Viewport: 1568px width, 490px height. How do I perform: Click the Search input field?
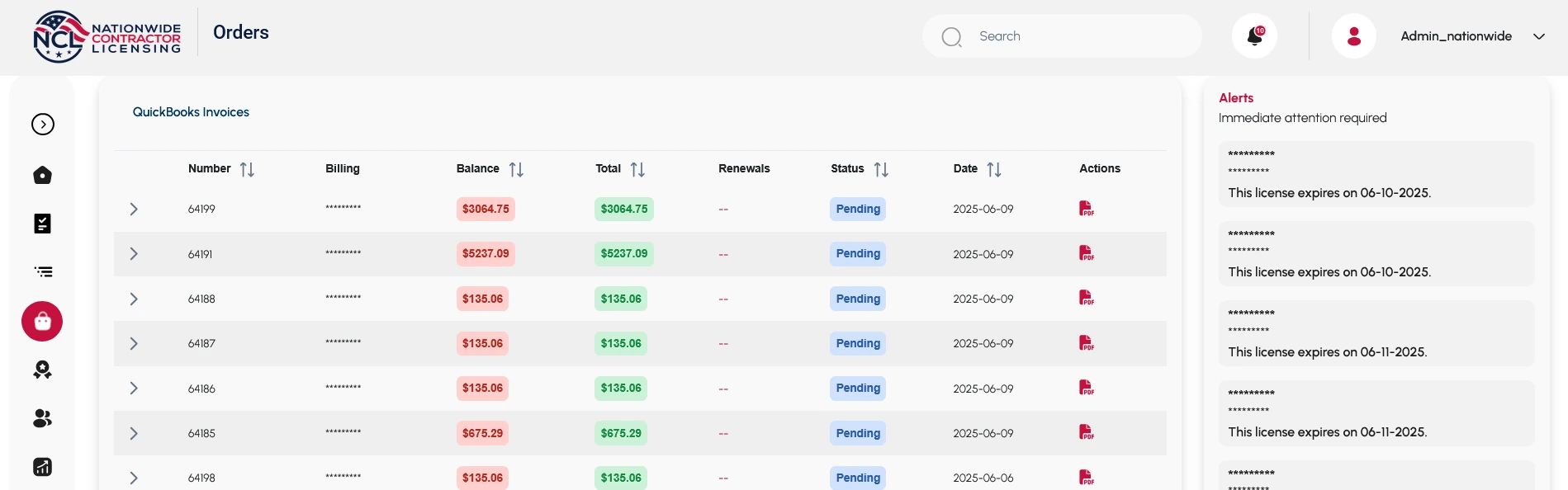(x=1073, y=36)
